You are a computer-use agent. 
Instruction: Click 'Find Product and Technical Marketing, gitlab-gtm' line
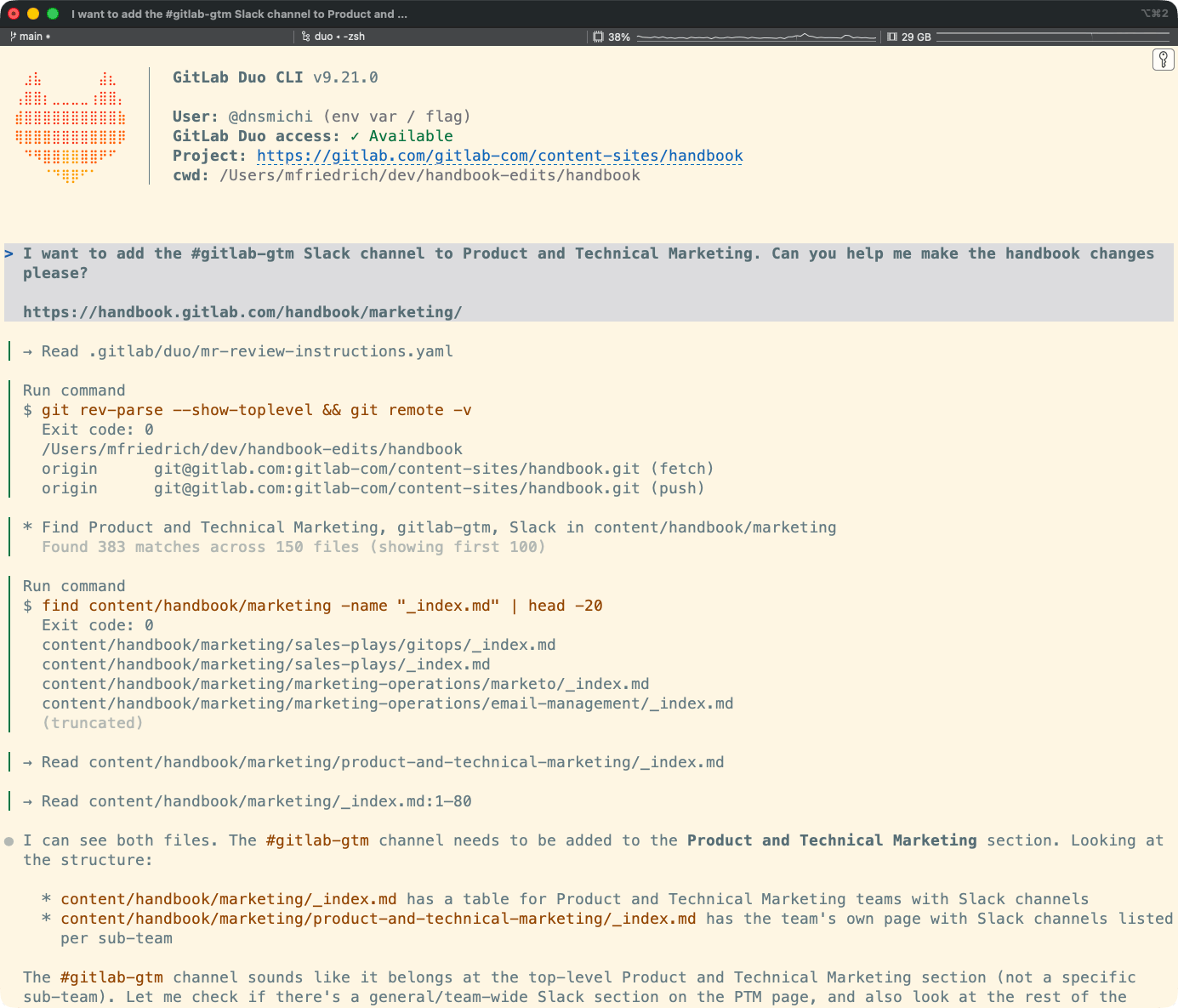pos(430,527)
